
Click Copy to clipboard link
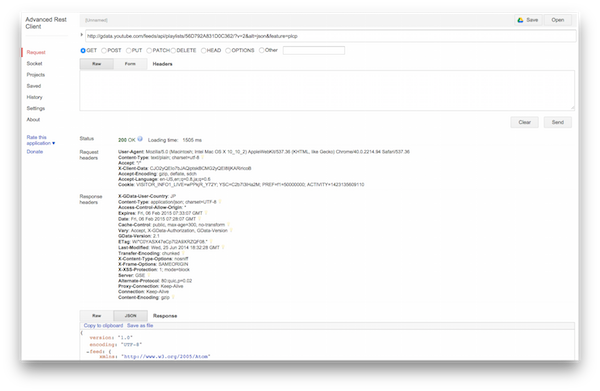click(103, 326)
